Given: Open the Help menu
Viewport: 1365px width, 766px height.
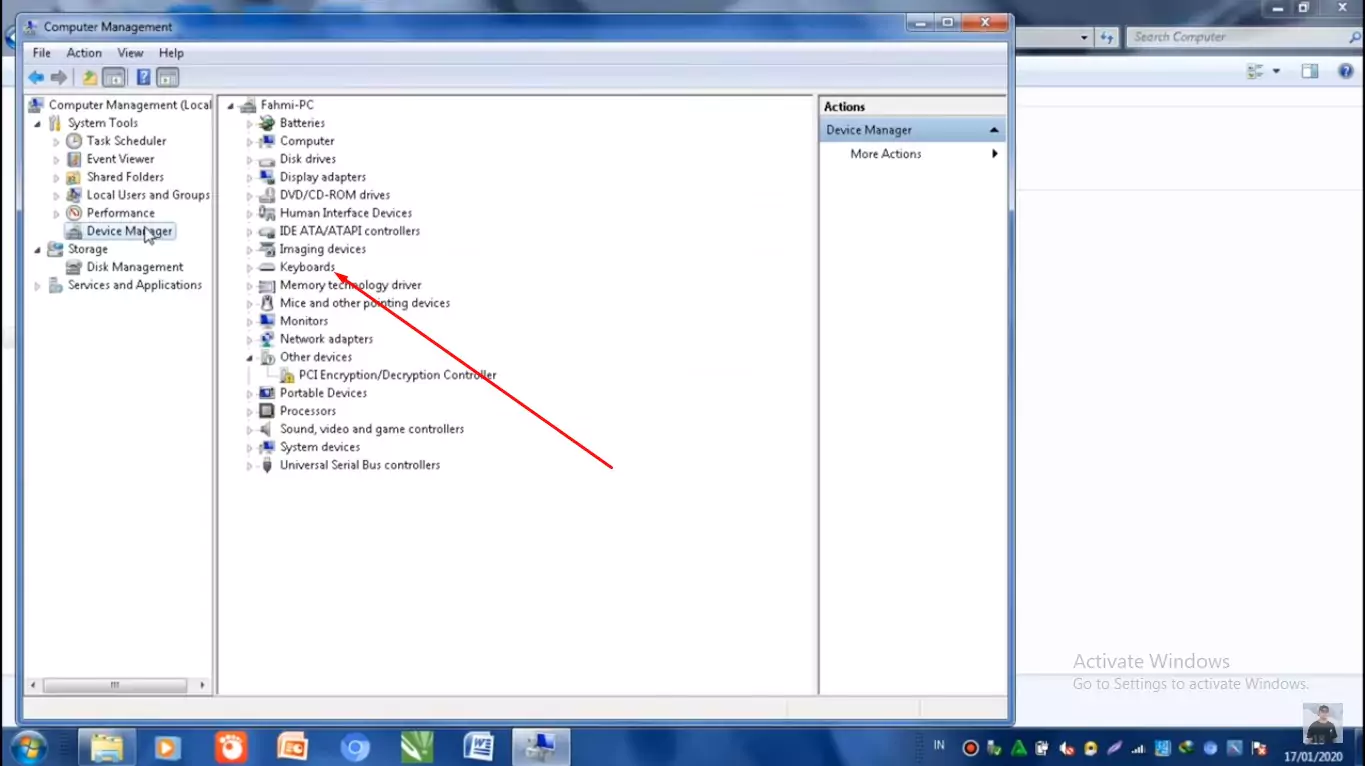Looking at the screenshot, I should click(171, 53).
